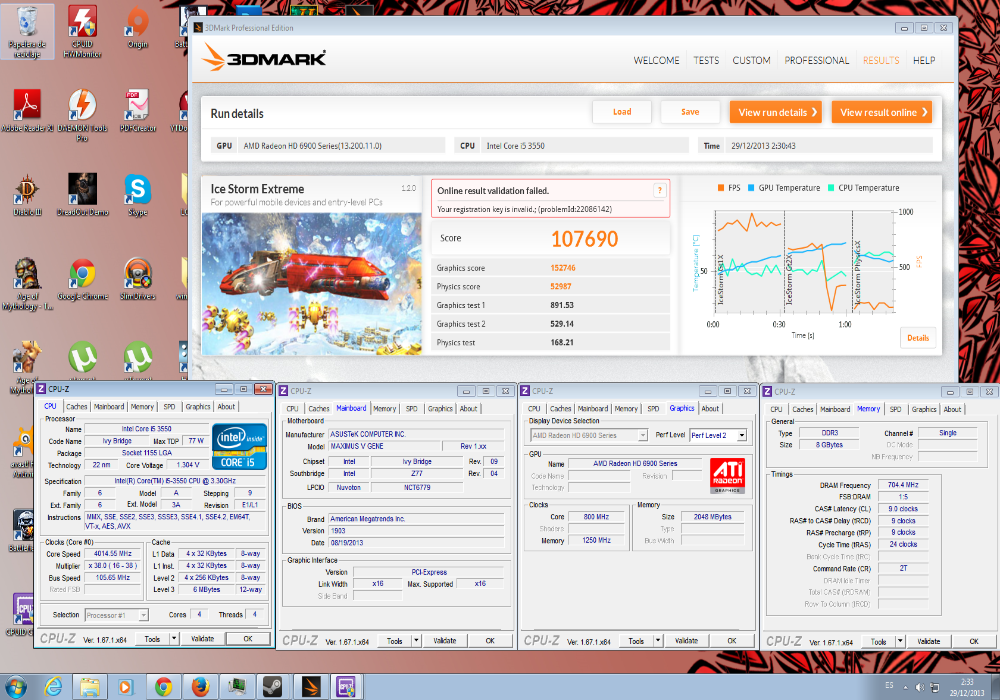
Task: Click the Save button in Run details
Action: [x=690, y=112]
